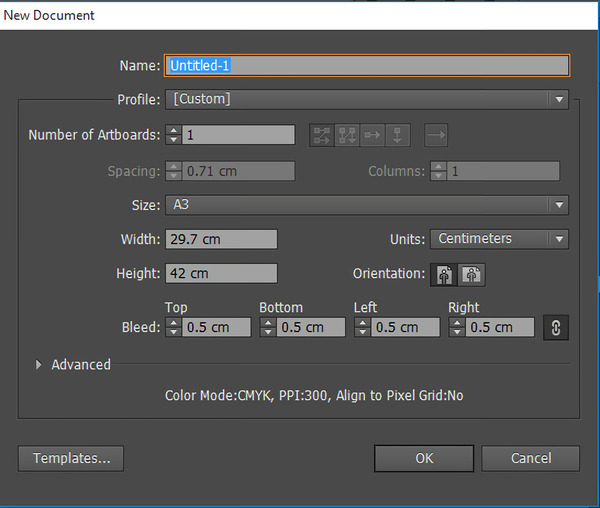Click the OK button

click(x=424, y=458)
